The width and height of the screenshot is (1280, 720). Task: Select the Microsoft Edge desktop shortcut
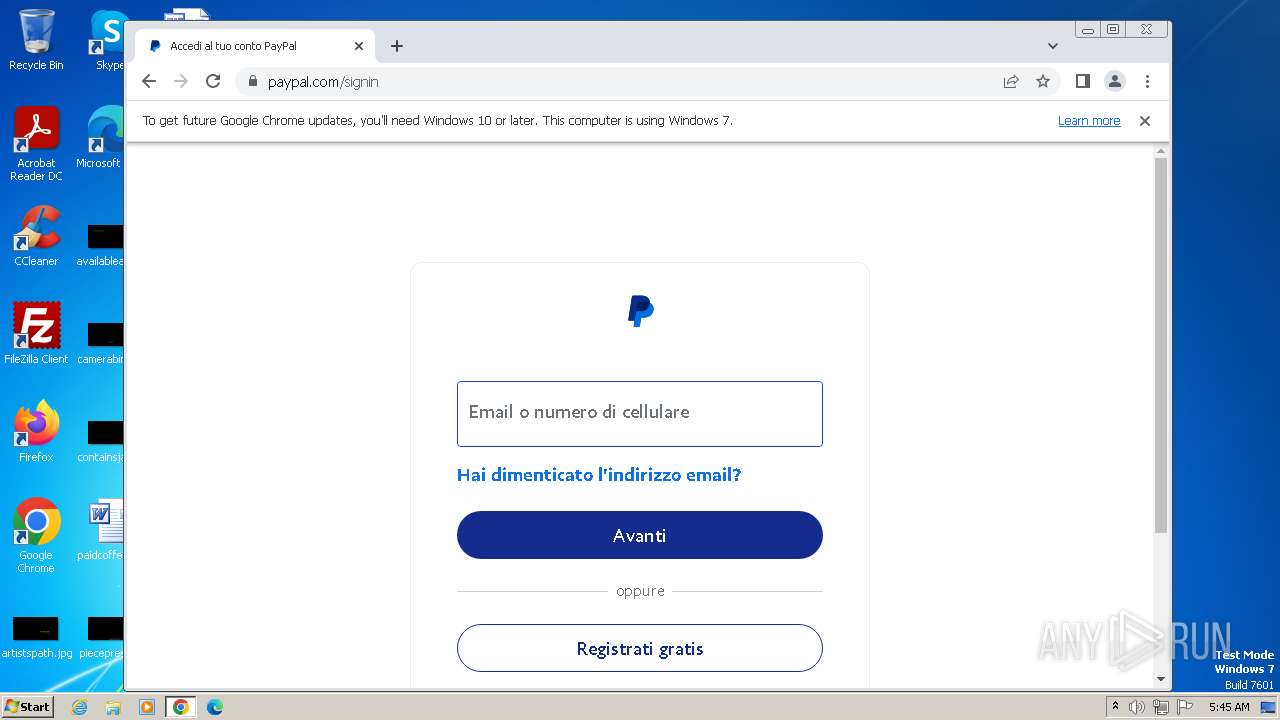(102, 138)
